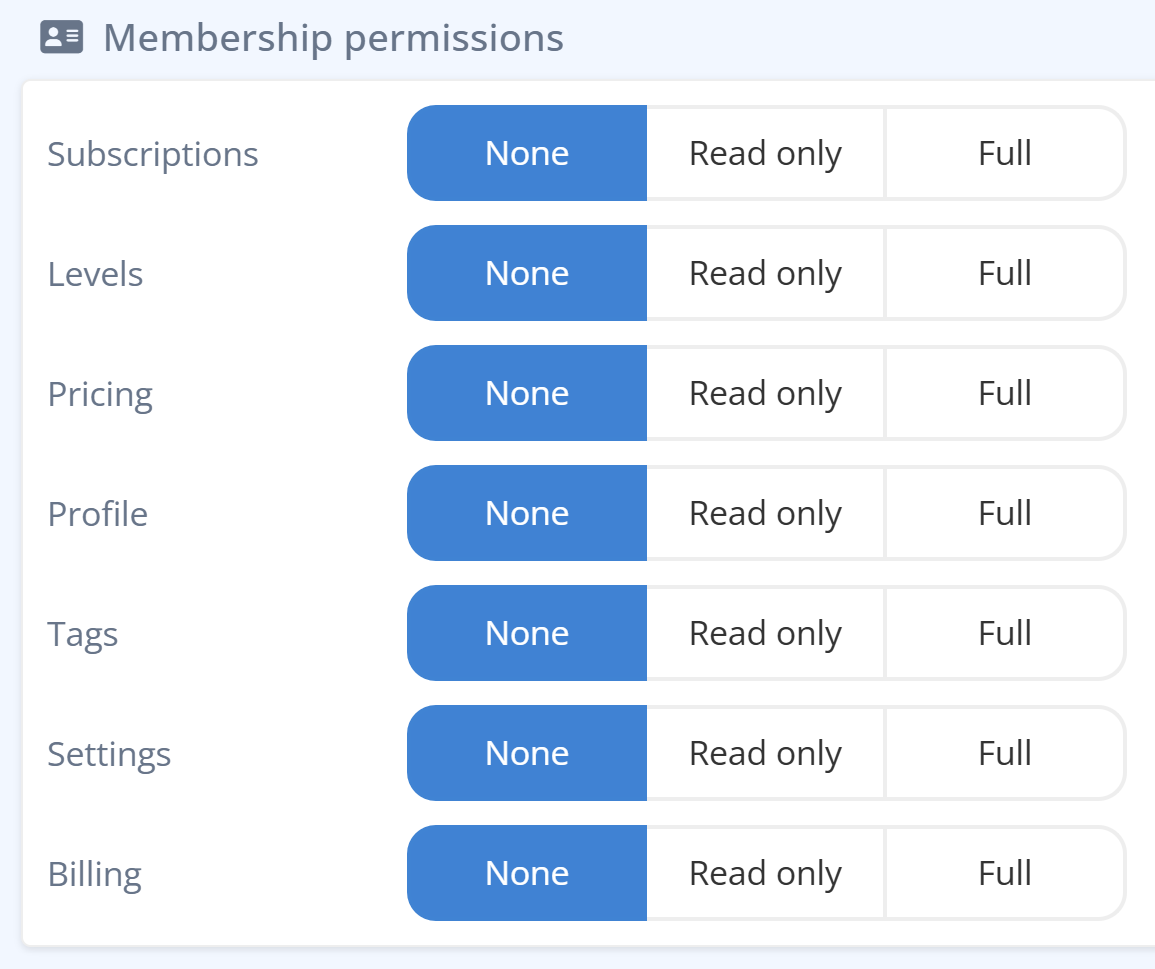Click the membership card icon in the header
1155x969 pixels.
coord(61,37)
